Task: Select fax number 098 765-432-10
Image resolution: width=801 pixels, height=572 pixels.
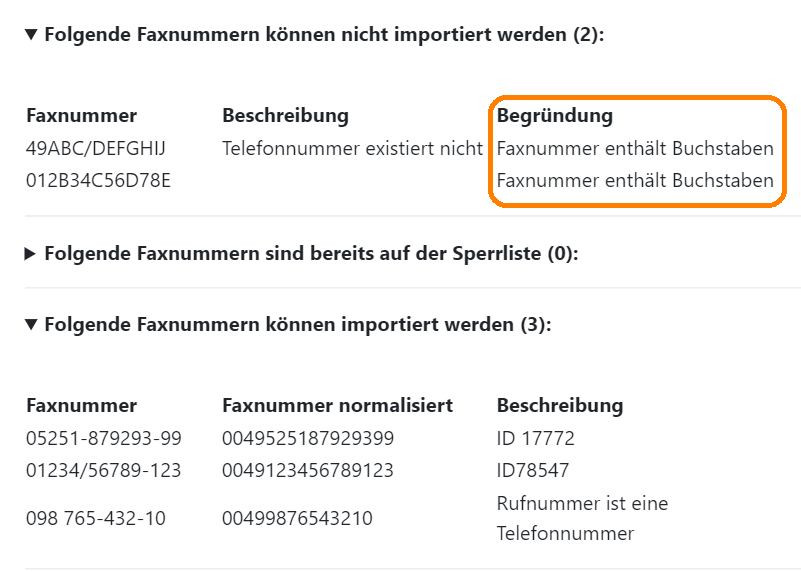Action: pos(96,518)
